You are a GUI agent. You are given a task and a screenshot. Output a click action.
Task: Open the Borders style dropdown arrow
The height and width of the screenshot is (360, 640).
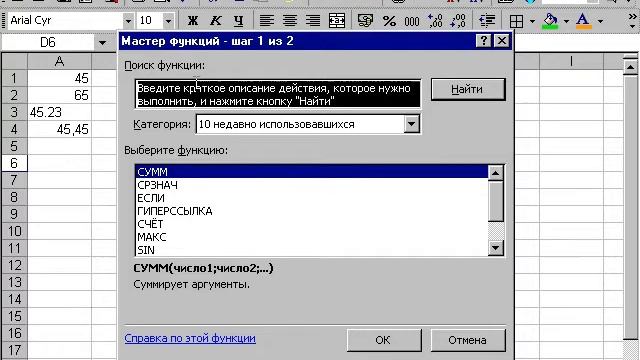532,21
